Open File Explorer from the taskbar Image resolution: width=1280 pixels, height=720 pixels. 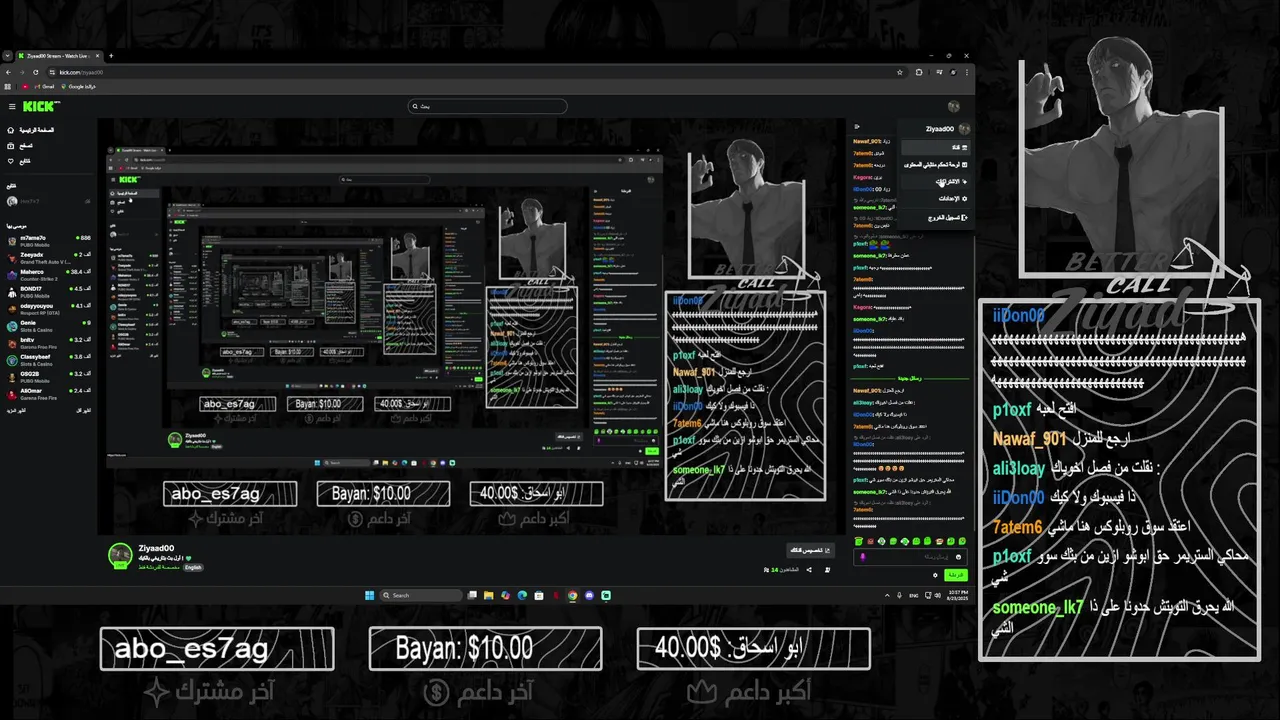click(488, 595)
